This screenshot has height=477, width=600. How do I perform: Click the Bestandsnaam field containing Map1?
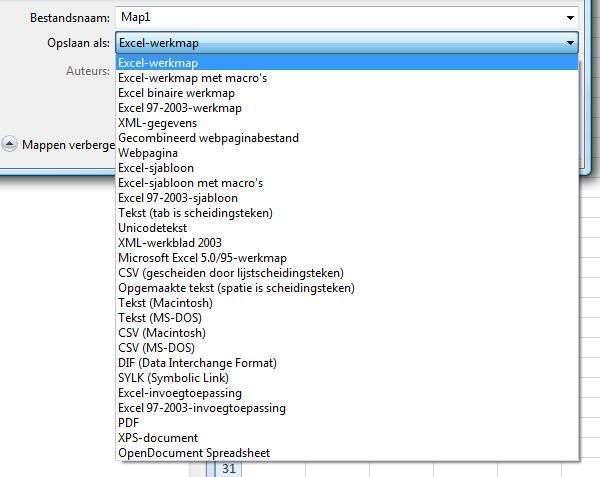tap(347, 17)
